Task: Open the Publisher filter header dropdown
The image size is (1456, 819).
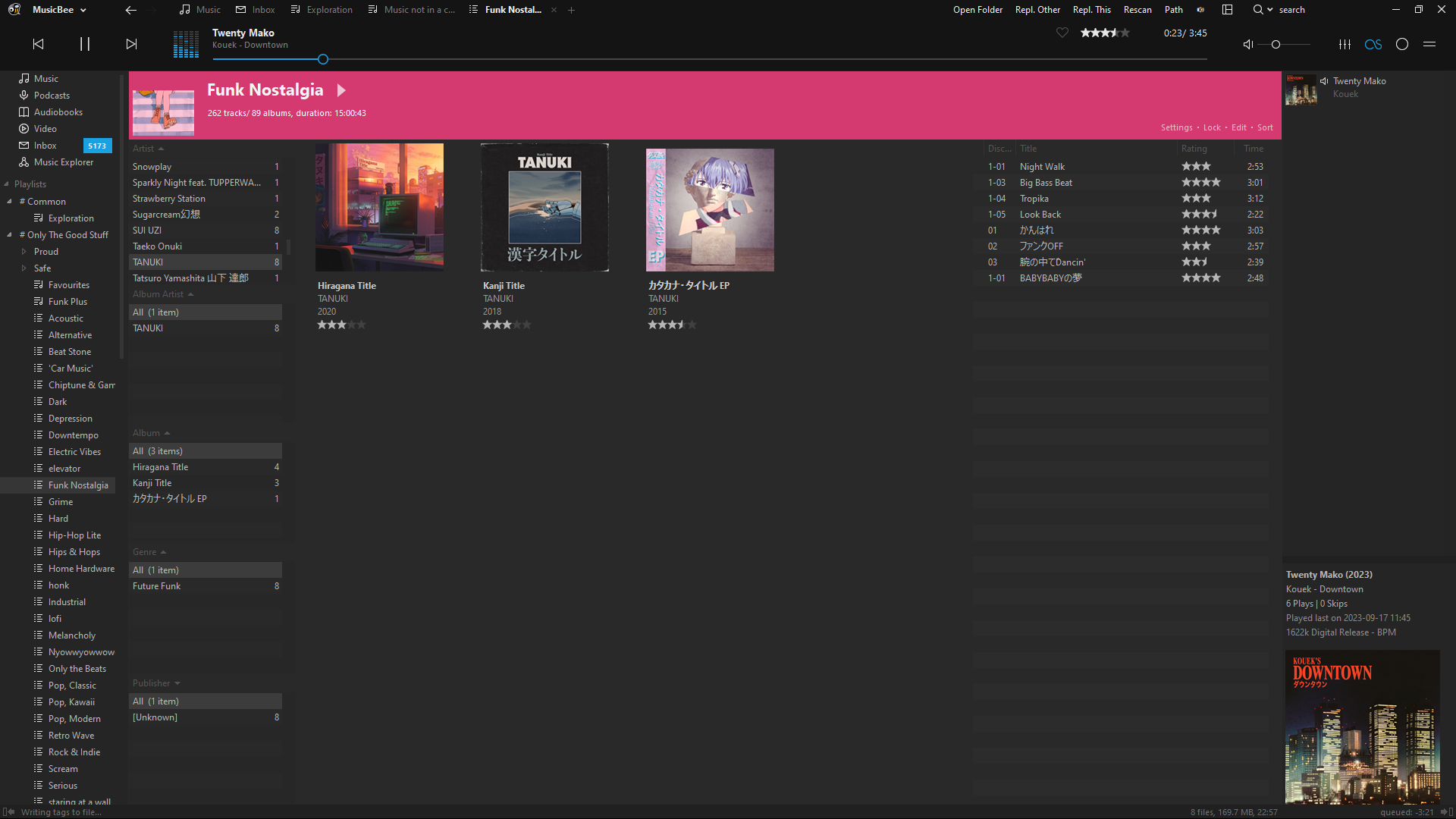Action: click(156, 683)
